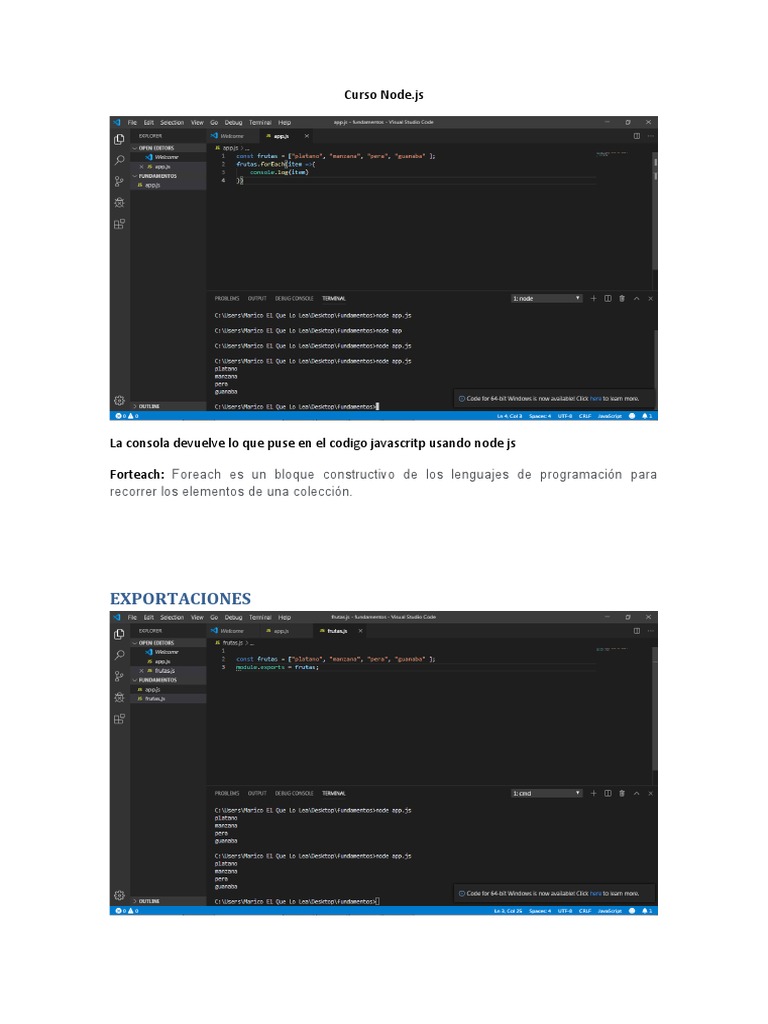This screenshot has height=1024, width=768.
Task: Click code minimap in frutas.js window
Action: pos(611,649)
